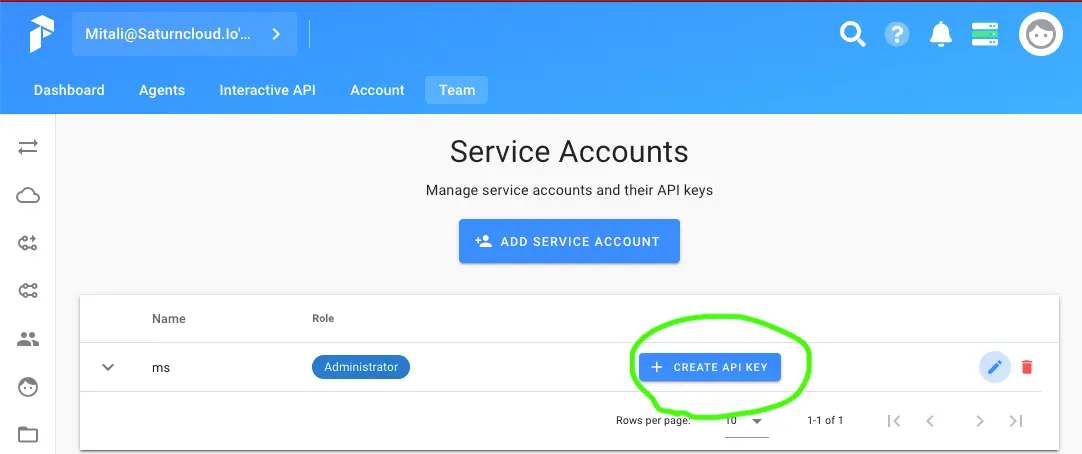Viewport: 1082px width, 454px height.
Task: Switch to the Dashboard tab
Action: pyautogui.click(x=69, y=90)
